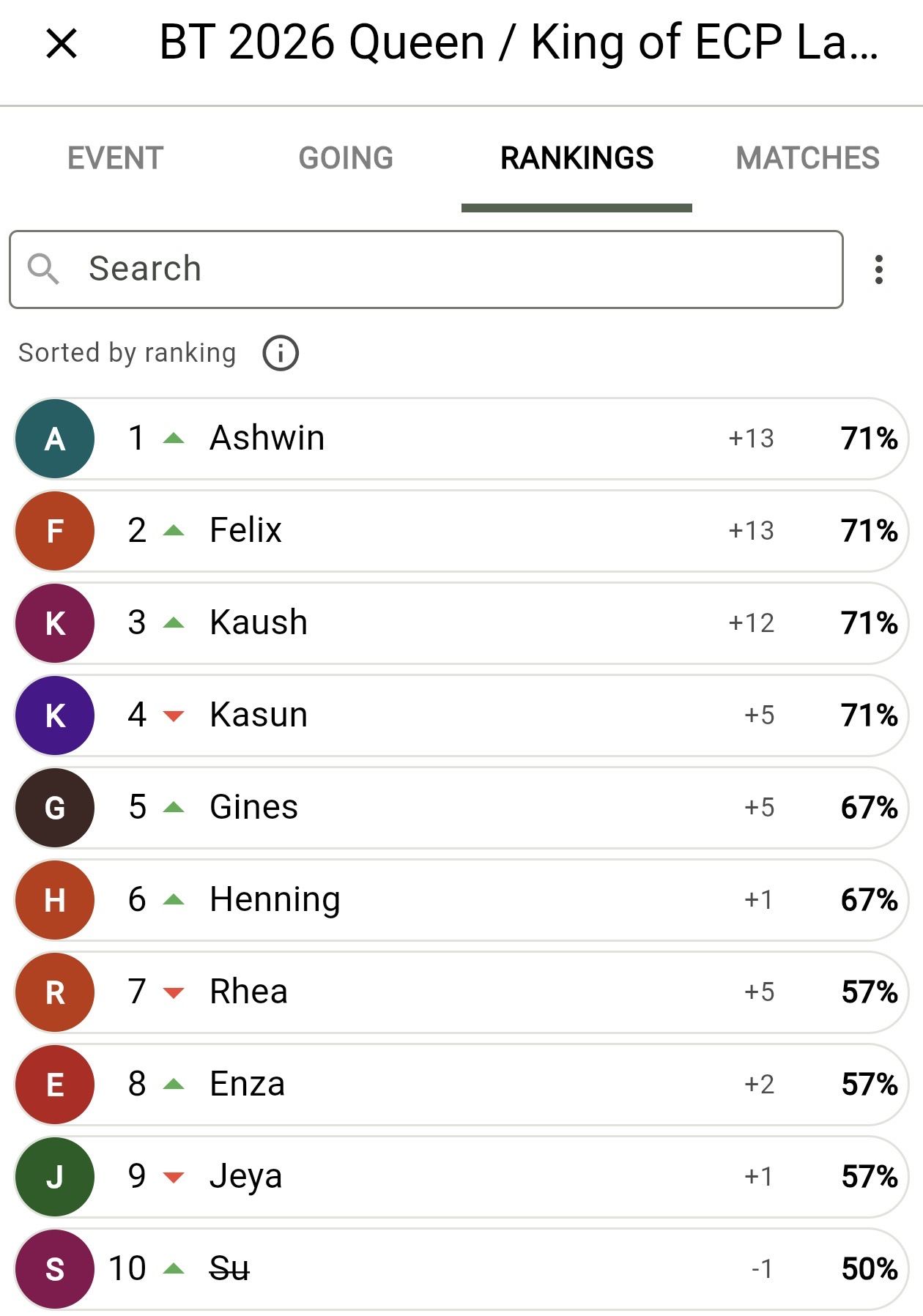Click Gines's dark avatar circle
The image size is (923, 1316).
click(53, 808)
